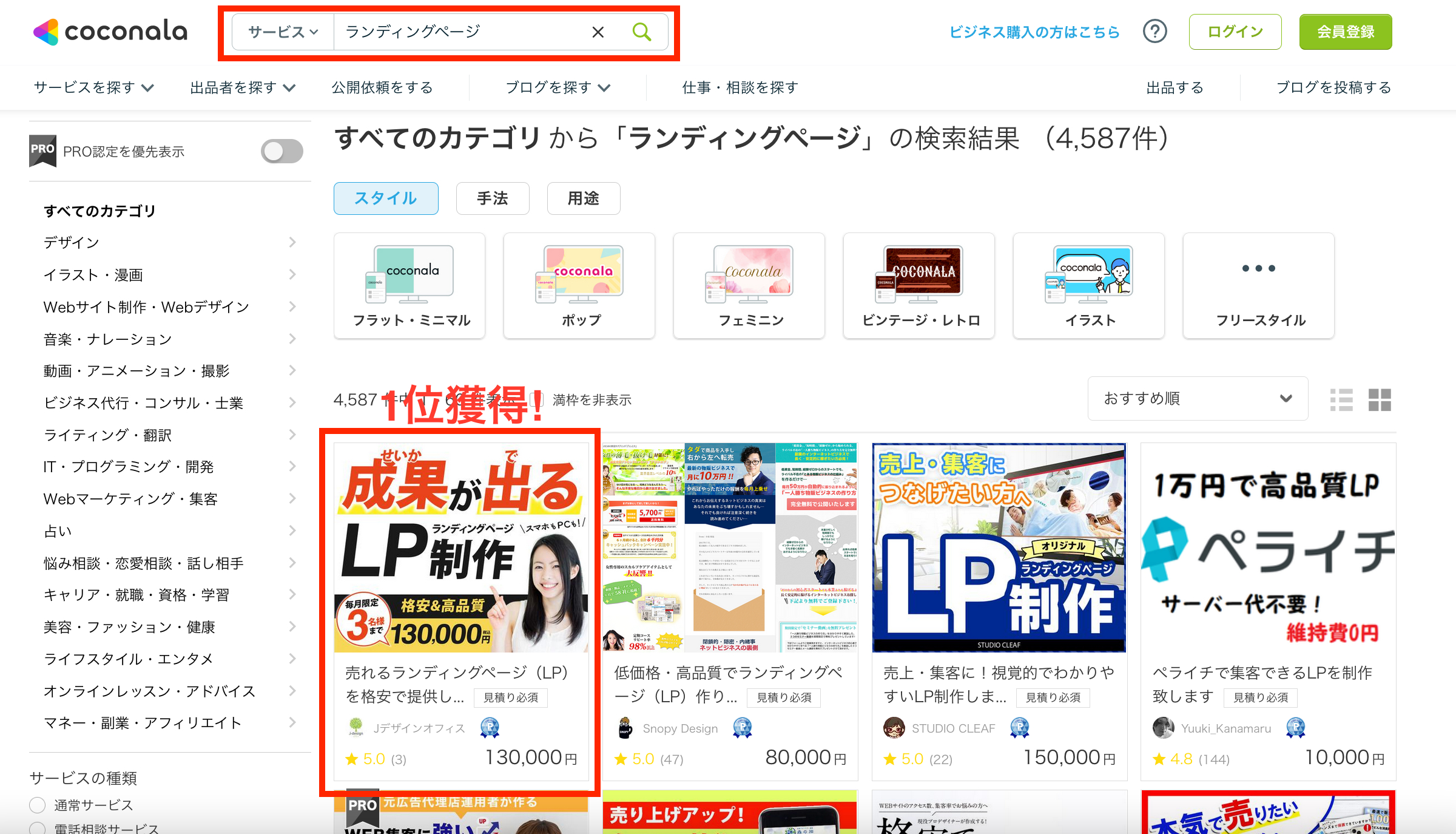Open the サービス search type dropdown

[283, 32]
